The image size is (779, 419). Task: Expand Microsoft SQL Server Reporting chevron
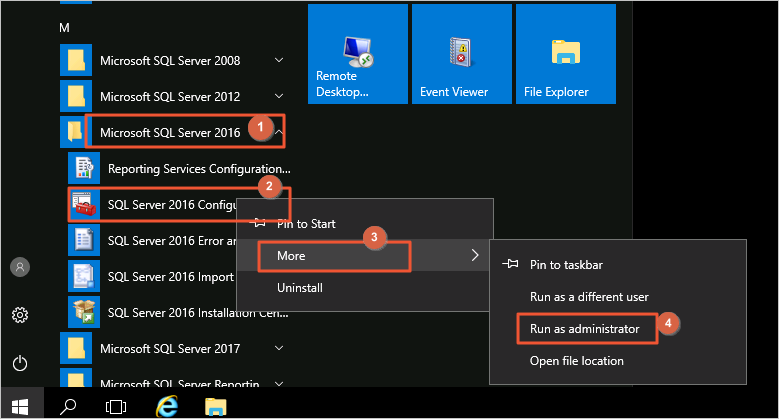(x=279, y=383)
